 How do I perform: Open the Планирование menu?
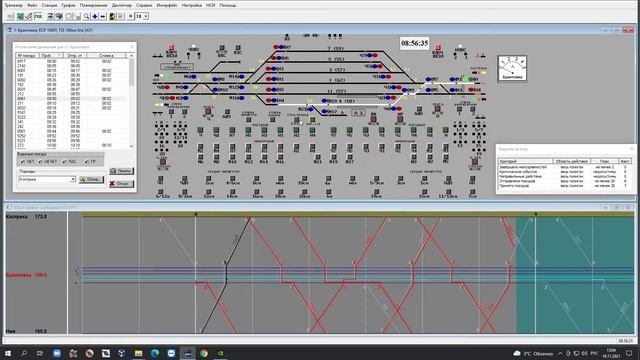coord(93,5)
